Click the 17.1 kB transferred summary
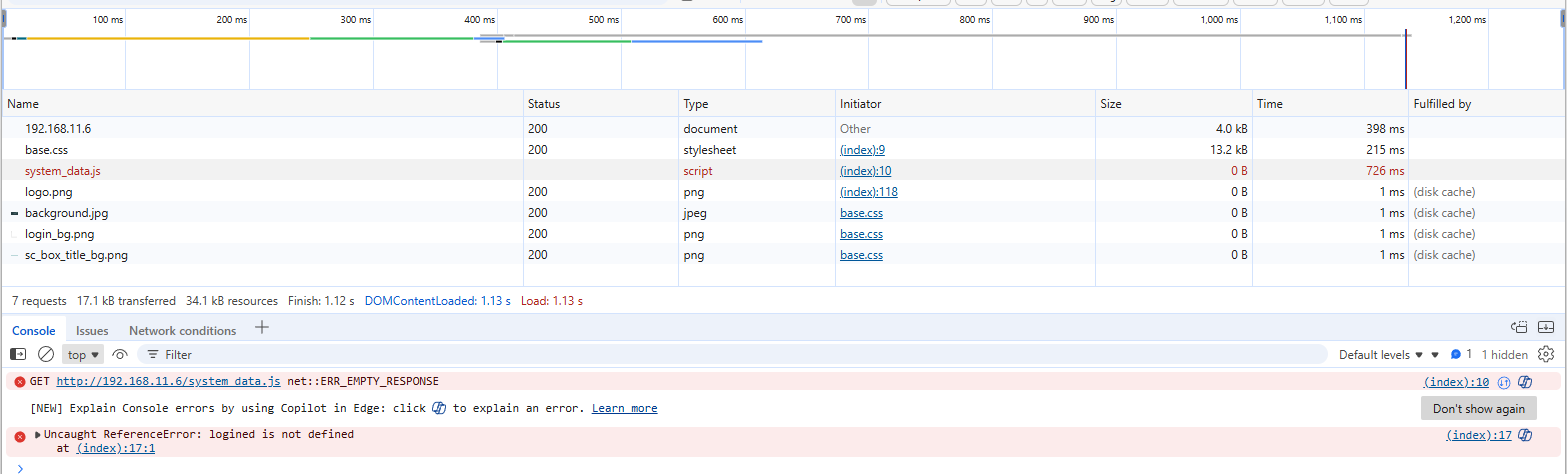The image size is (1567, 474). (x=126, y=300)
